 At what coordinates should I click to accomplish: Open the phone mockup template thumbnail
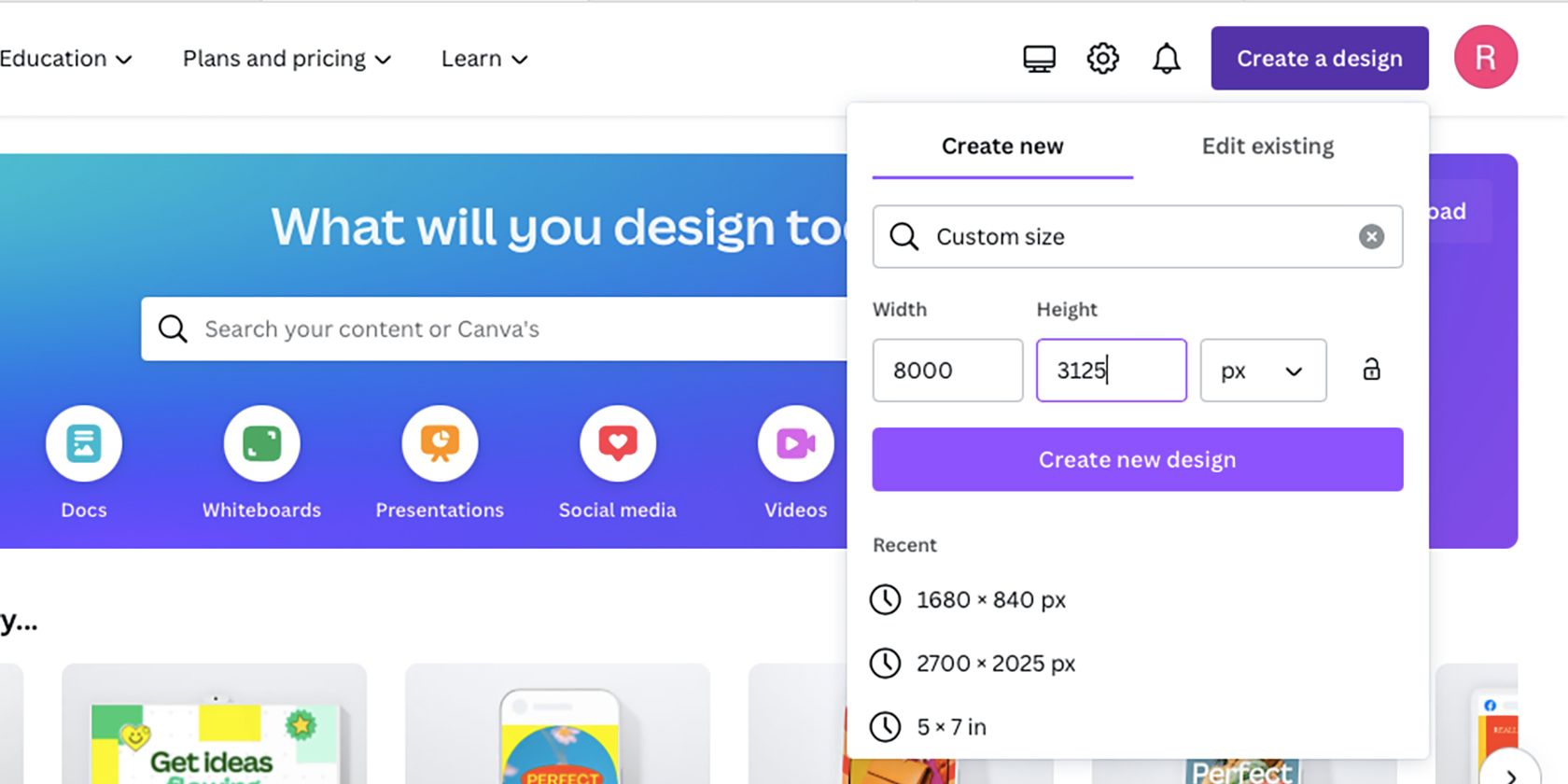557,724
